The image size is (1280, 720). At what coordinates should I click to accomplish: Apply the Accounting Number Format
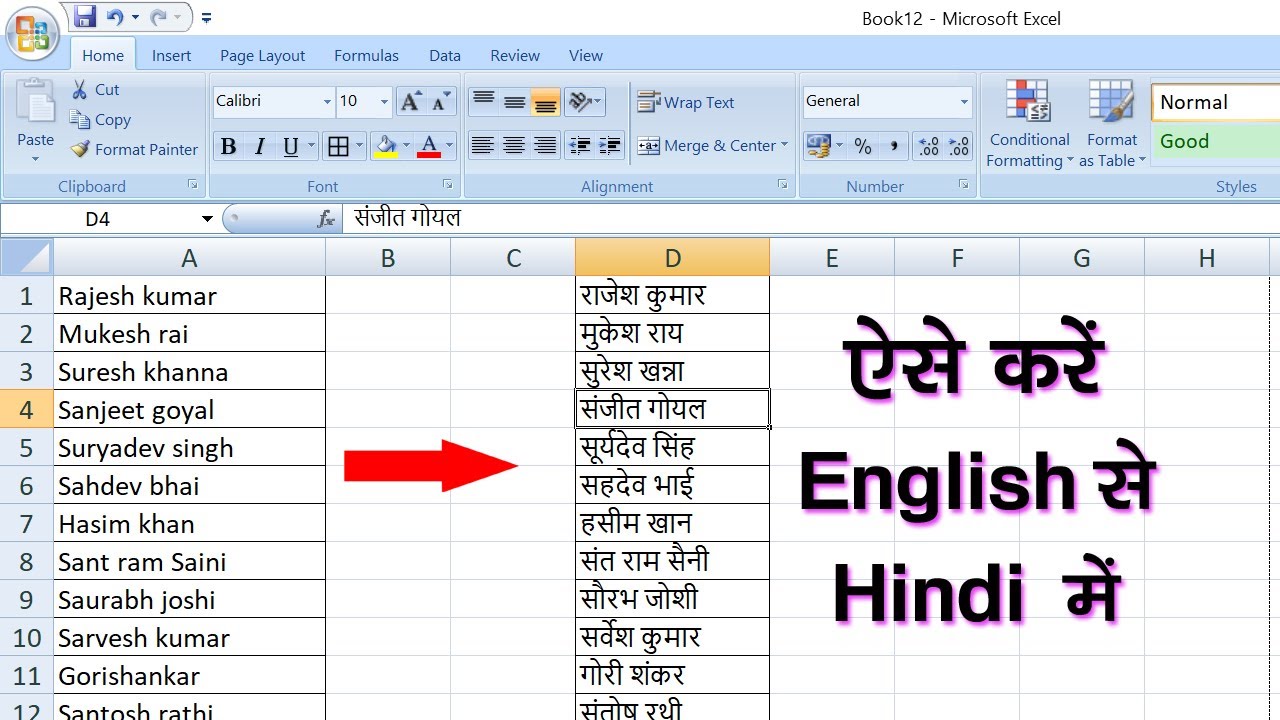coord(818,146)
